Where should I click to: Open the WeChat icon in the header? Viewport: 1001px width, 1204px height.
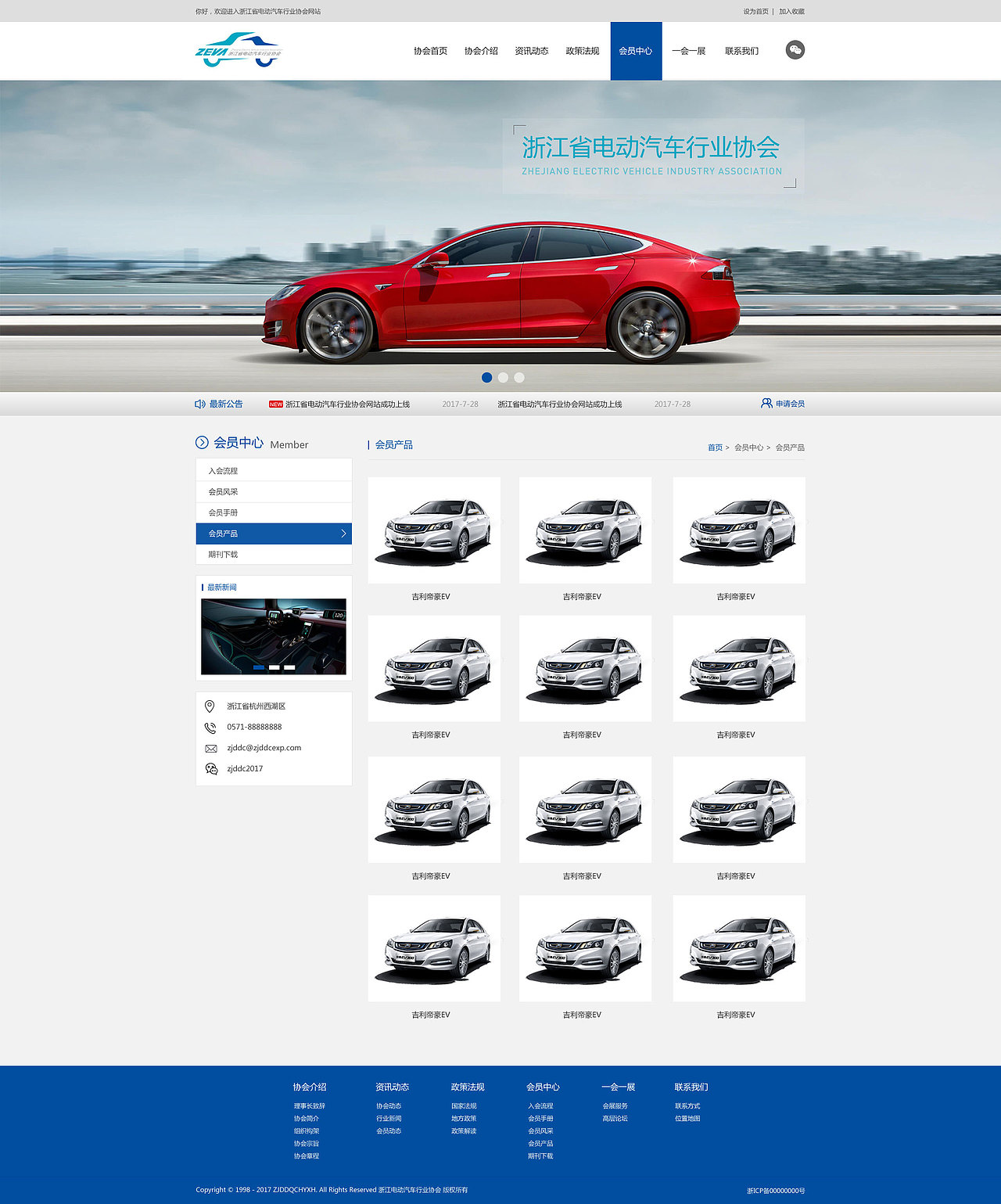[x=795, y=50]
